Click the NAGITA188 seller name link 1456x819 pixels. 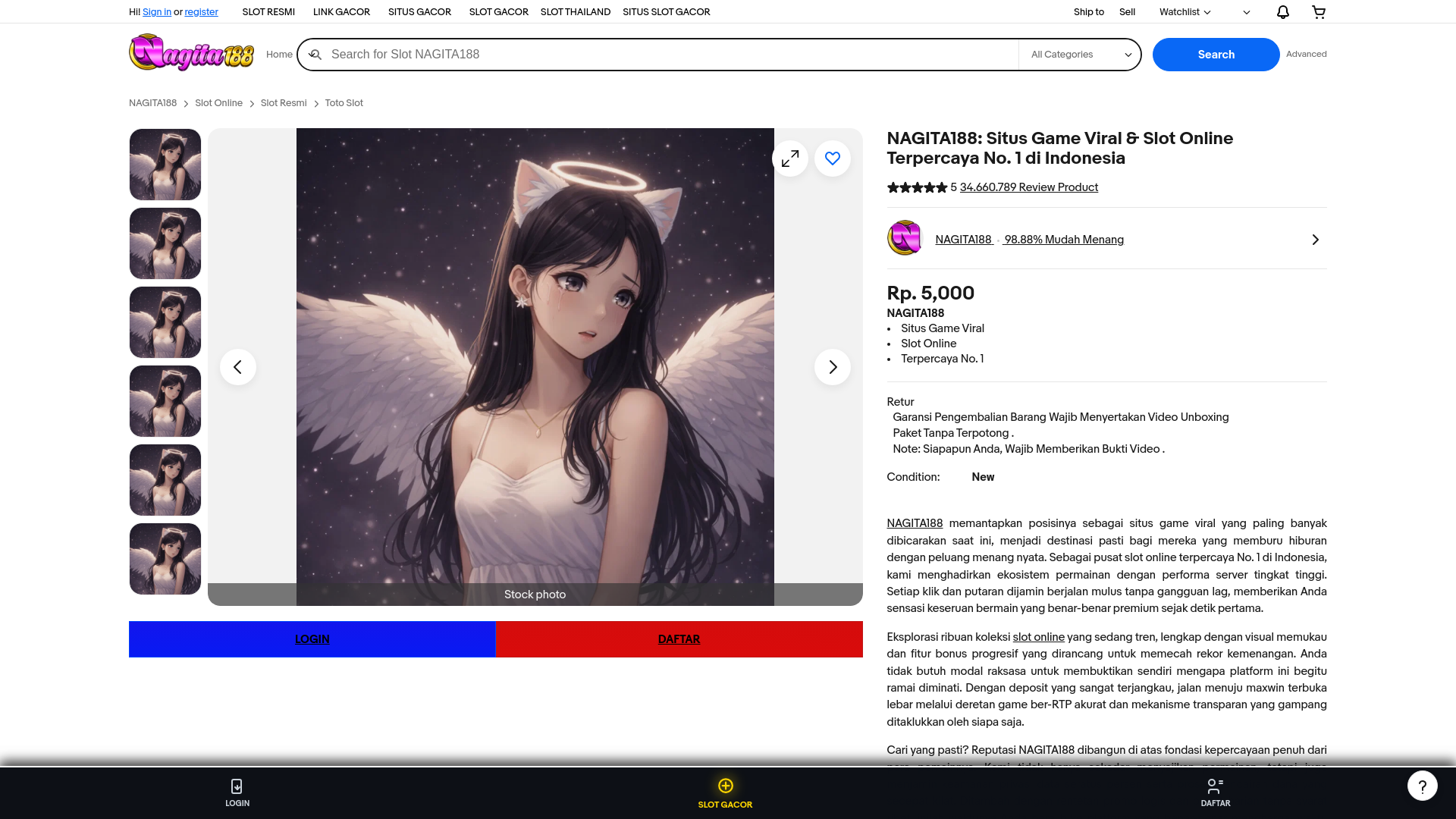(963, 240)
